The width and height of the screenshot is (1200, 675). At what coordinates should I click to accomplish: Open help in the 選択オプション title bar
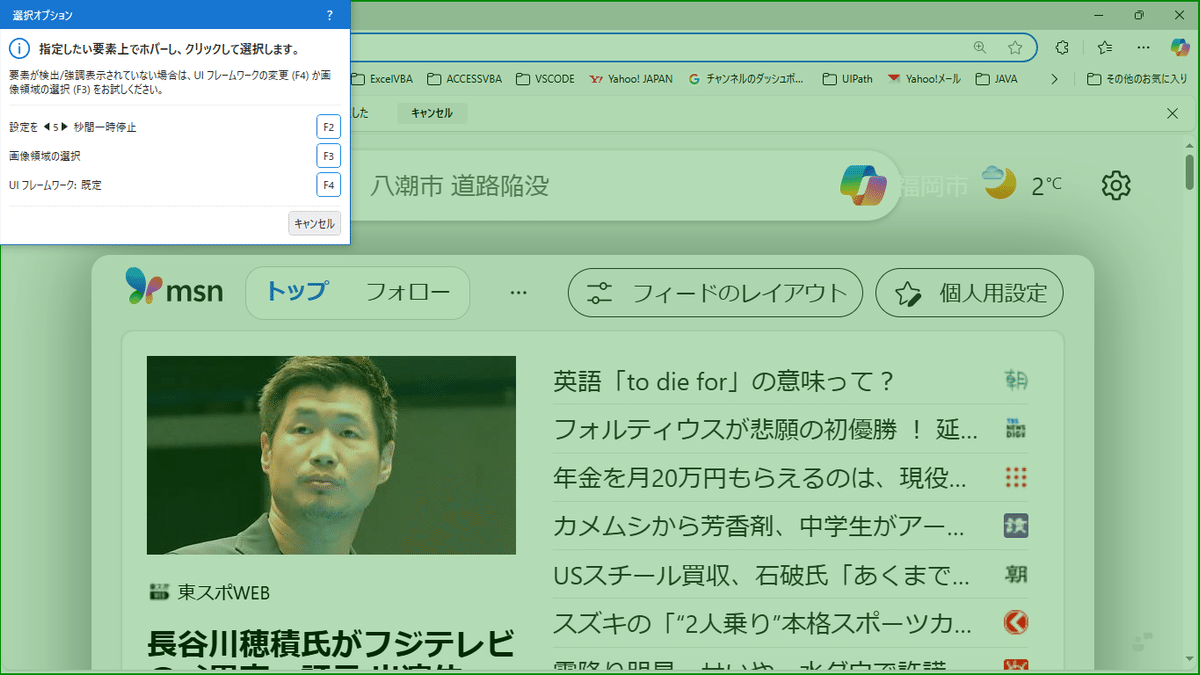[330, 15]
